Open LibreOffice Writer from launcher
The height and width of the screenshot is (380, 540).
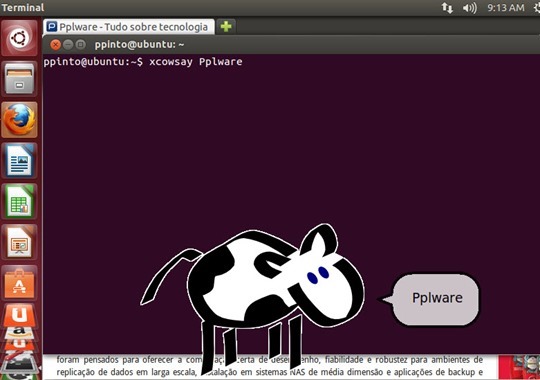[19, 161]
